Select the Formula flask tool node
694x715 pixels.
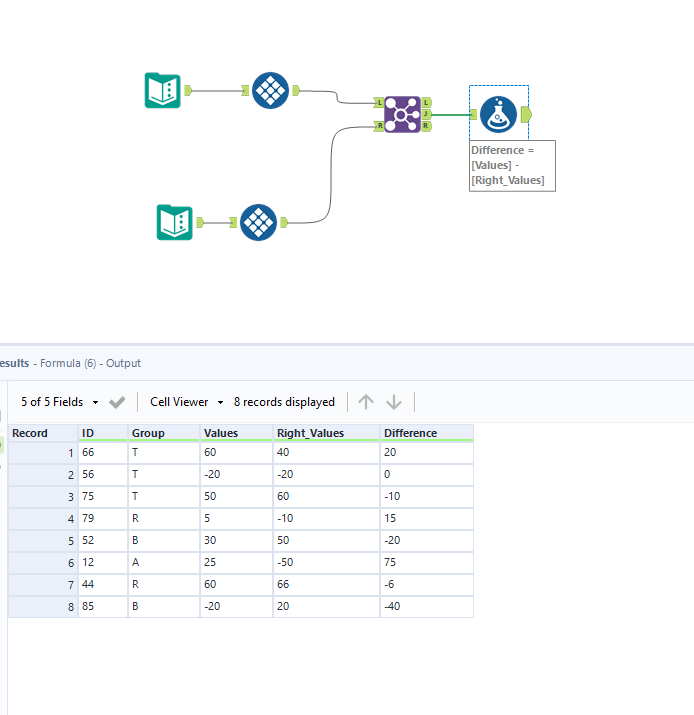499,114
